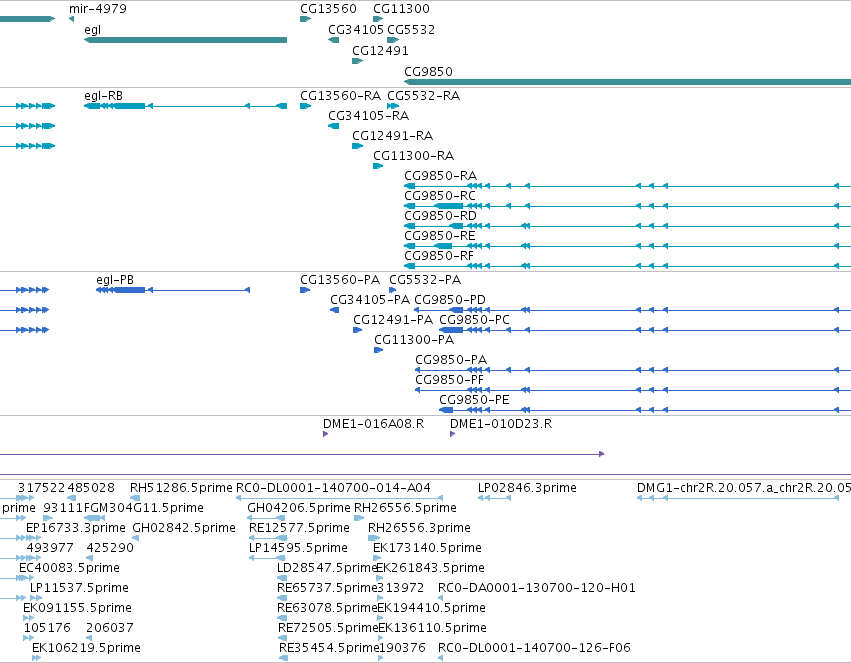Screen dimensions: 851x663
Task: Select the CG9850-PD protein label
Action: (x=450, y=300)
